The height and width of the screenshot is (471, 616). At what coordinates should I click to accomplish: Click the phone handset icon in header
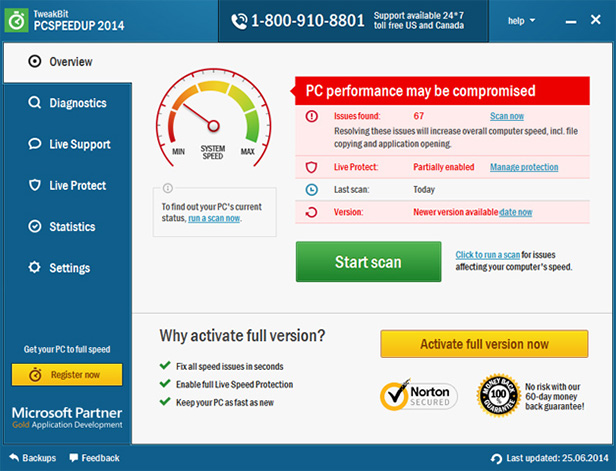(239, 21)
